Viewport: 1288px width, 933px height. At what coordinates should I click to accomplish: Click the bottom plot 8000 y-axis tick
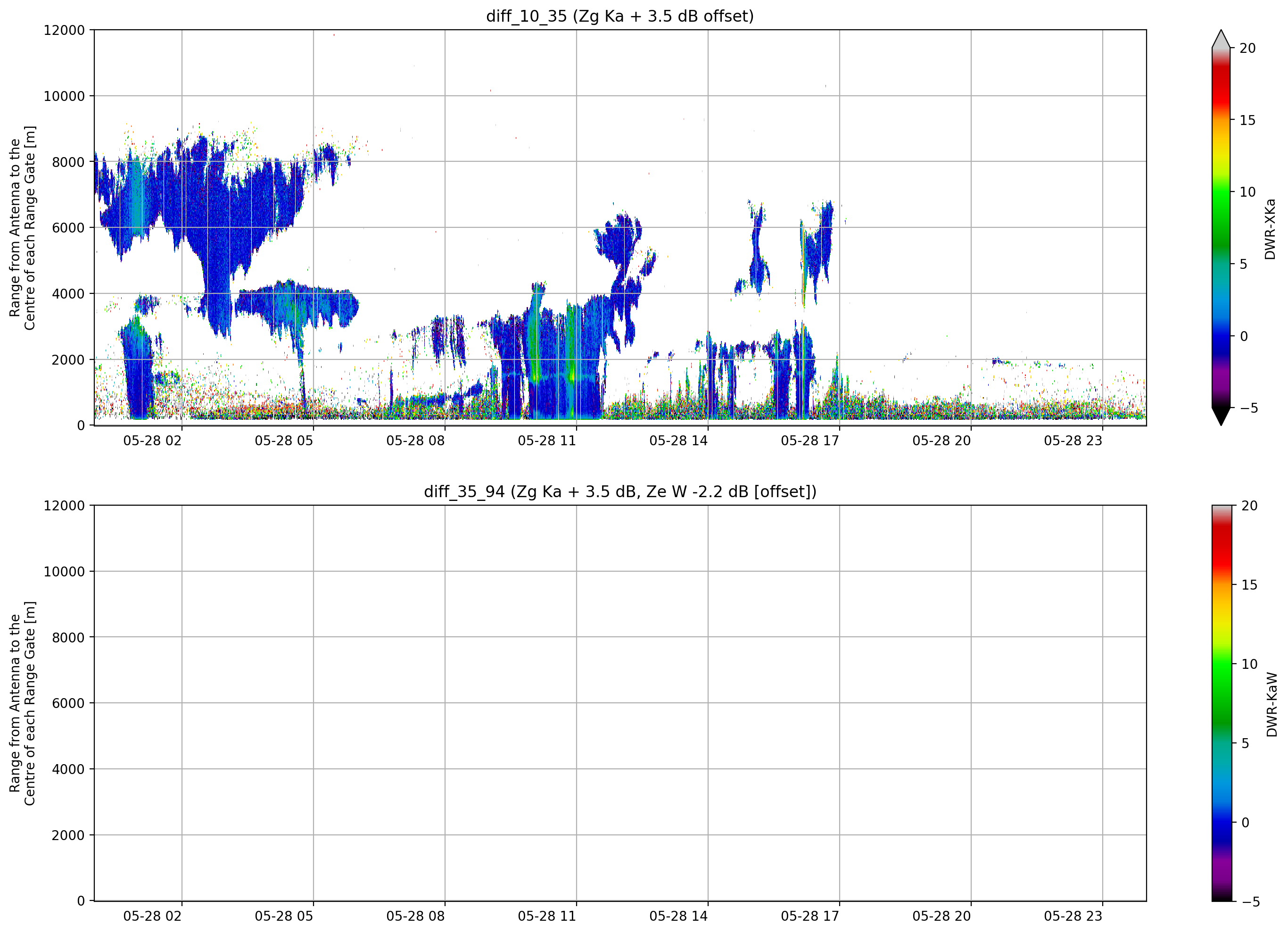tap(68, 638)
